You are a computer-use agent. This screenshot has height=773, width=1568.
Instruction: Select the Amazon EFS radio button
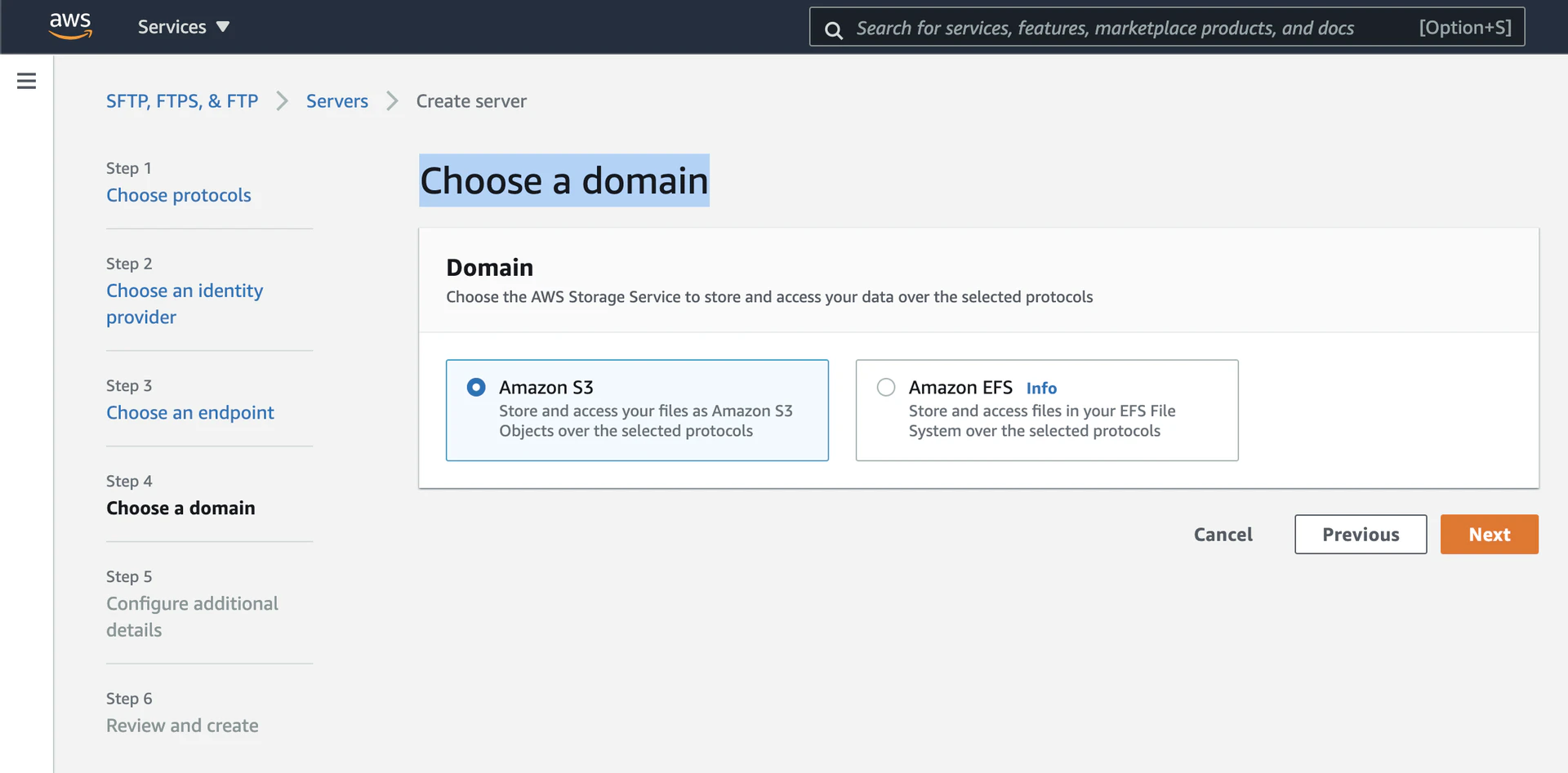(x=886, y=387)
